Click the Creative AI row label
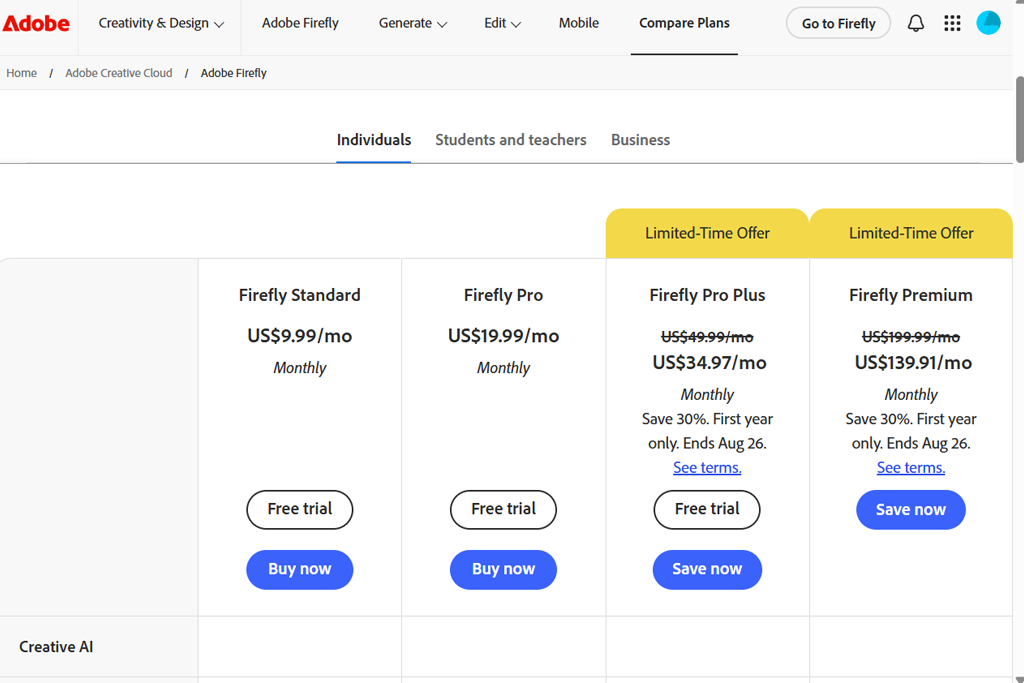Image resolution: width=1024 pixels, height=683 pixels. 56,646
